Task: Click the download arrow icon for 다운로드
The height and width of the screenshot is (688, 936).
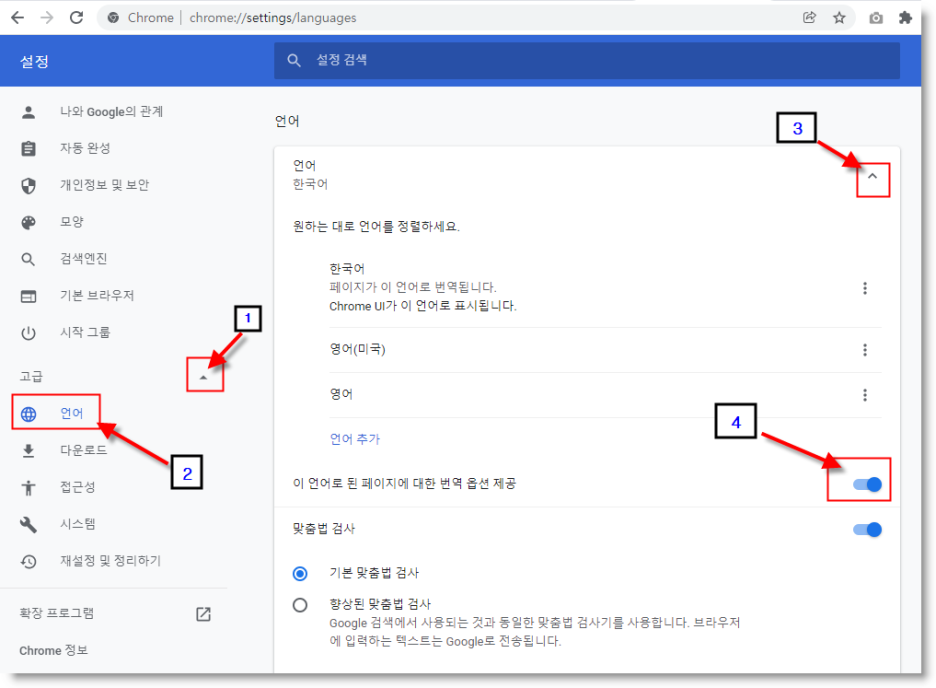Action: pos(28,451)
